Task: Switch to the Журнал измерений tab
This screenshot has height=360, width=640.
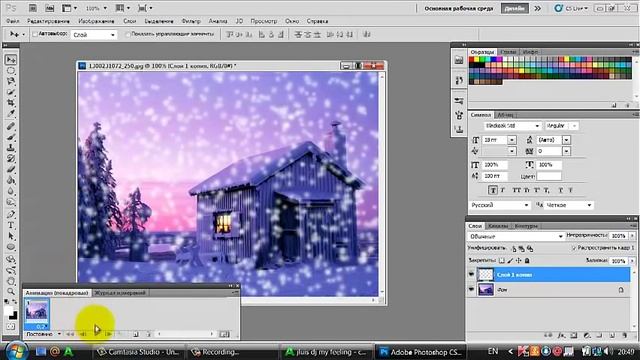Action: click(x=120, y=293)
